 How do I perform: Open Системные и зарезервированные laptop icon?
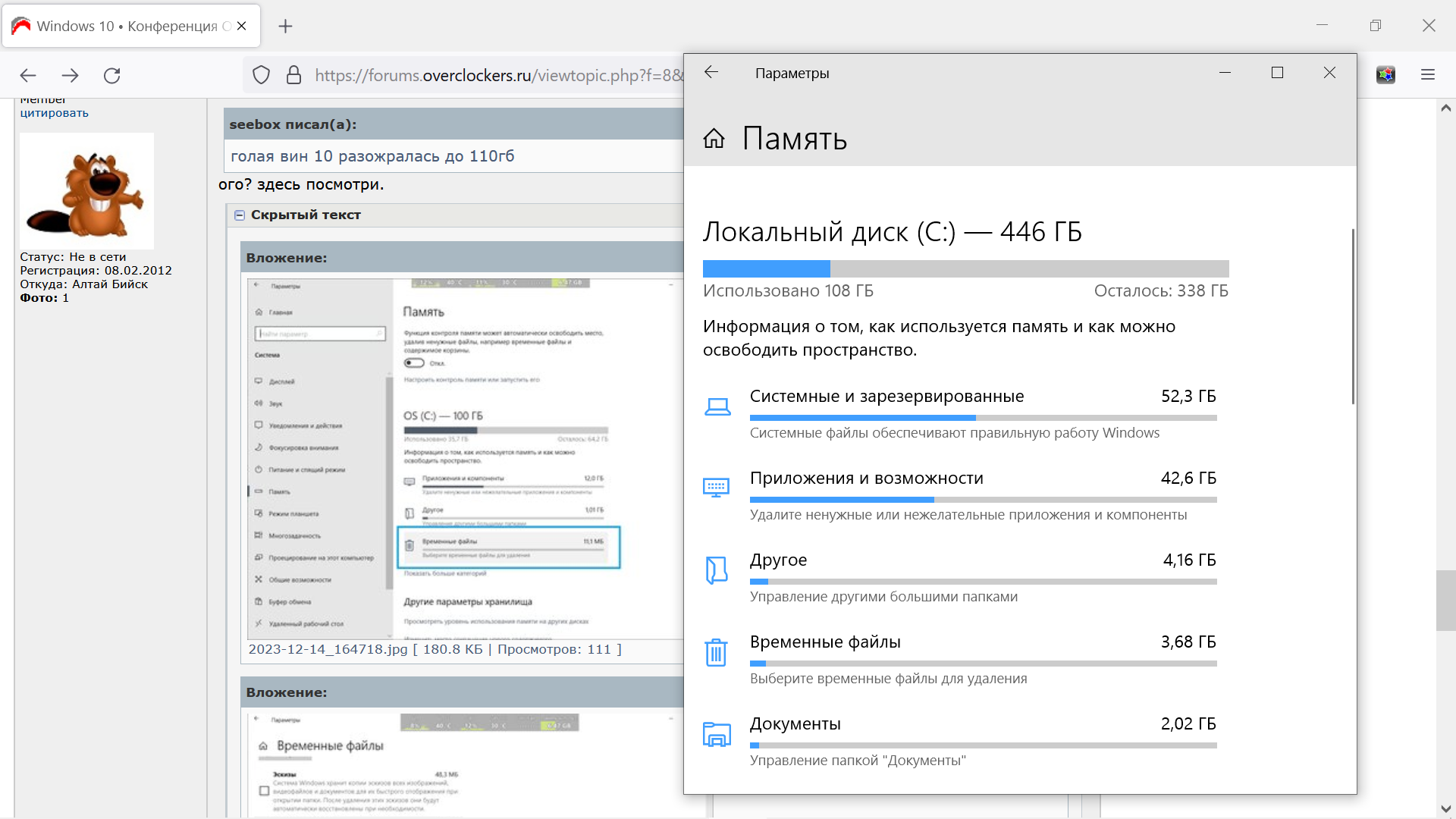tap(717, 407)
